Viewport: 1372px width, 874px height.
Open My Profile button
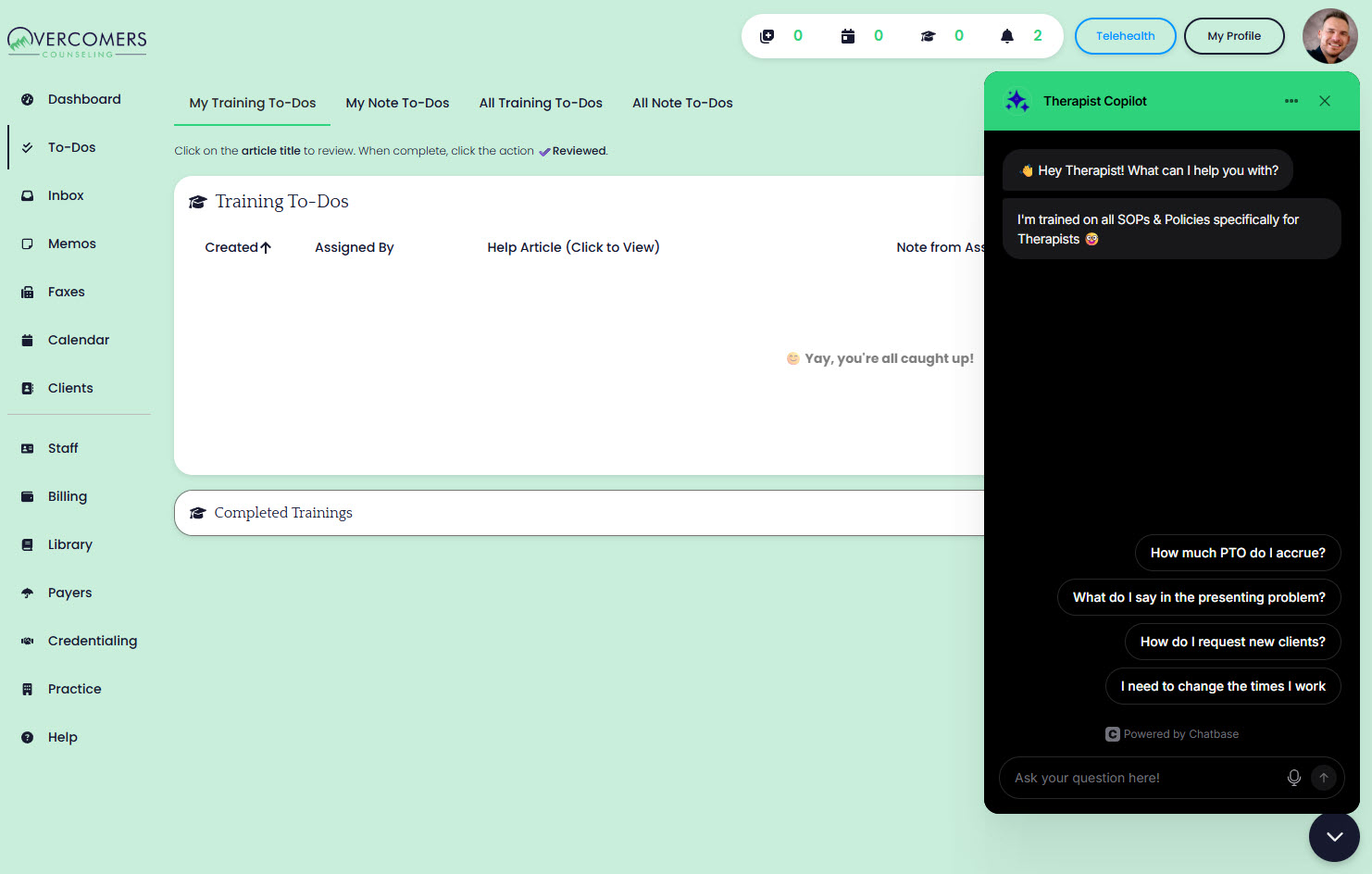click(1234, 36)
